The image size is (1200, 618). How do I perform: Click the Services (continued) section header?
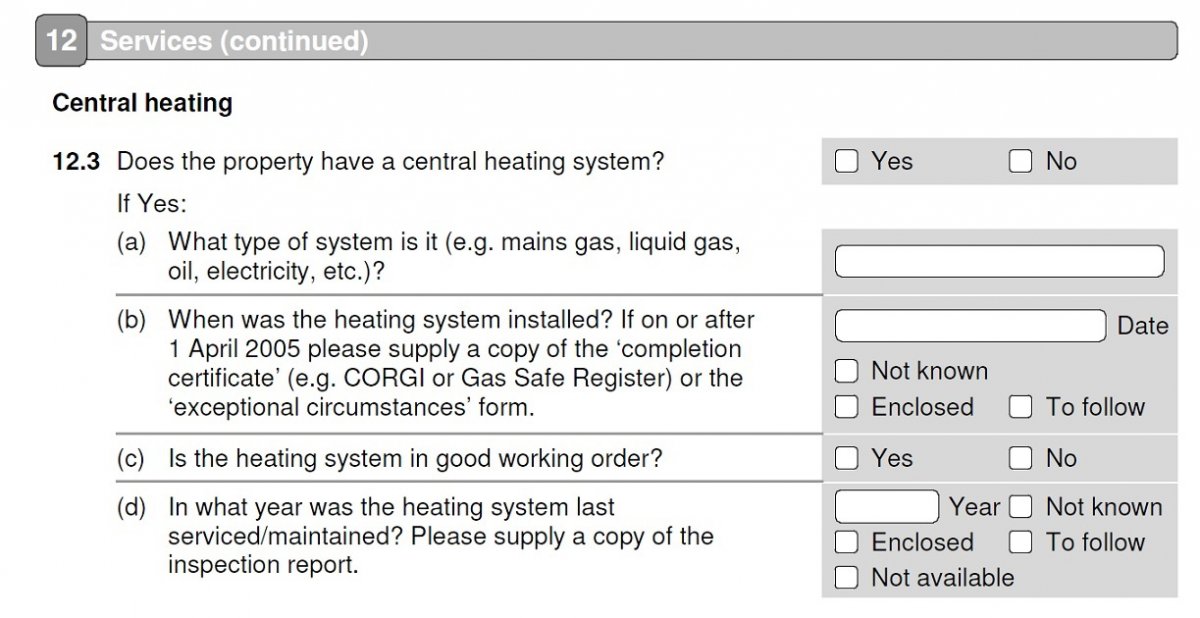pyautogui.click(x=234, y=42)
